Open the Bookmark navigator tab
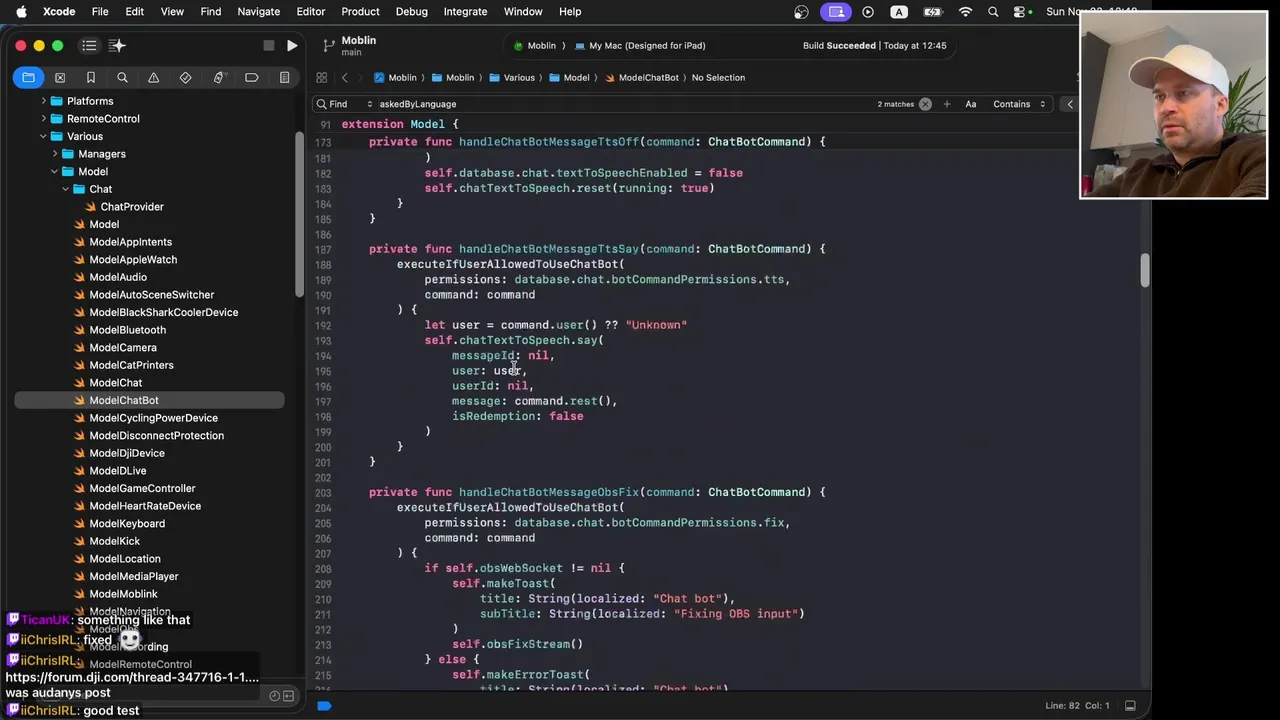The height and width of the screenshot is (720, 1280). pos(90,77)
